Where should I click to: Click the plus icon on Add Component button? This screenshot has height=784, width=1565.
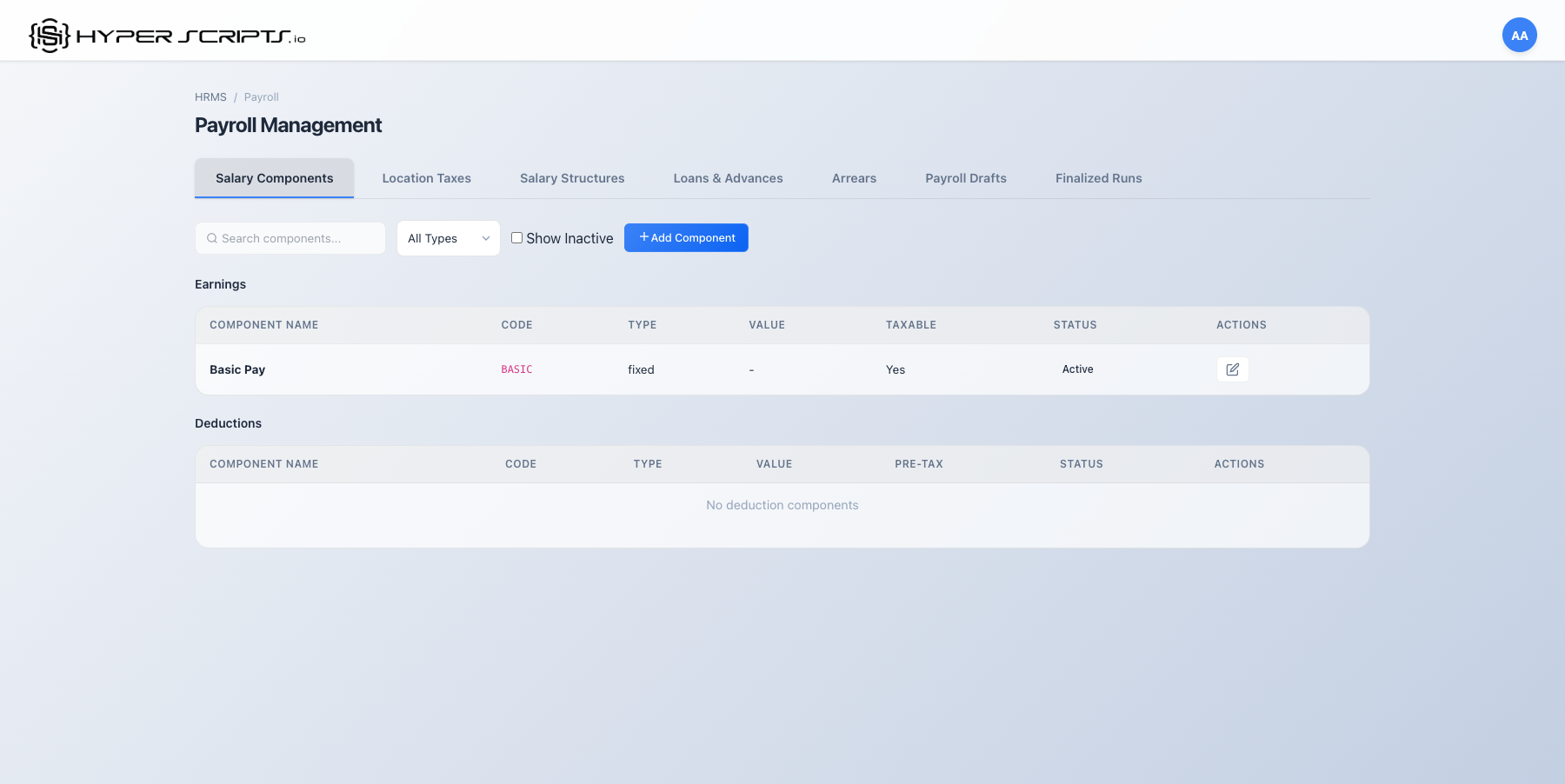pos(643,236)
